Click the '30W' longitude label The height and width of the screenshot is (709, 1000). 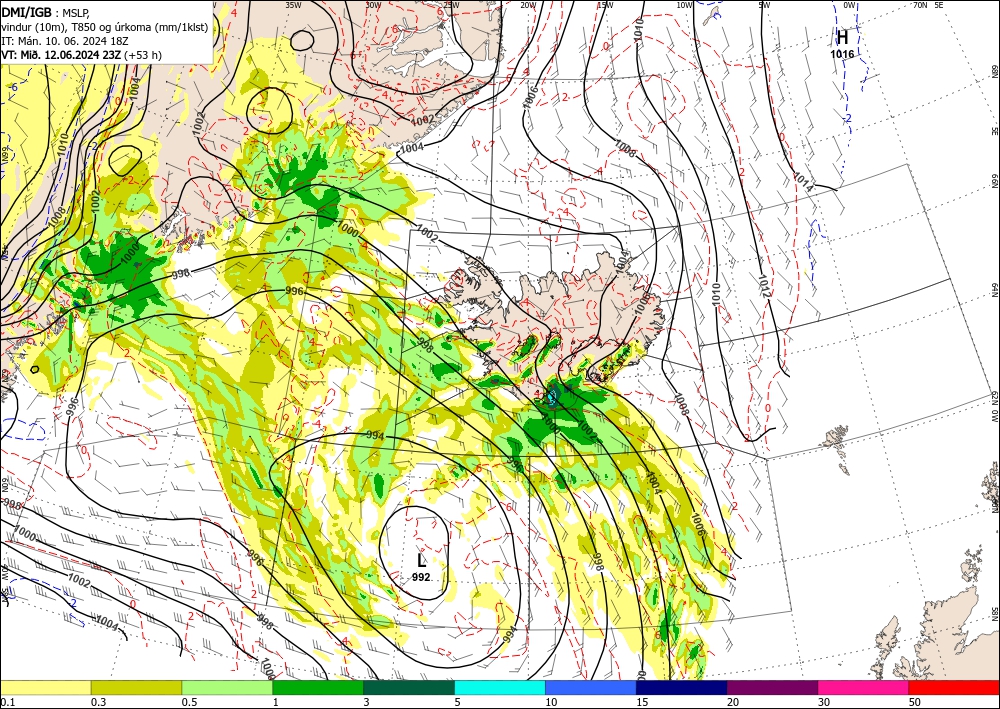(374, 5)
